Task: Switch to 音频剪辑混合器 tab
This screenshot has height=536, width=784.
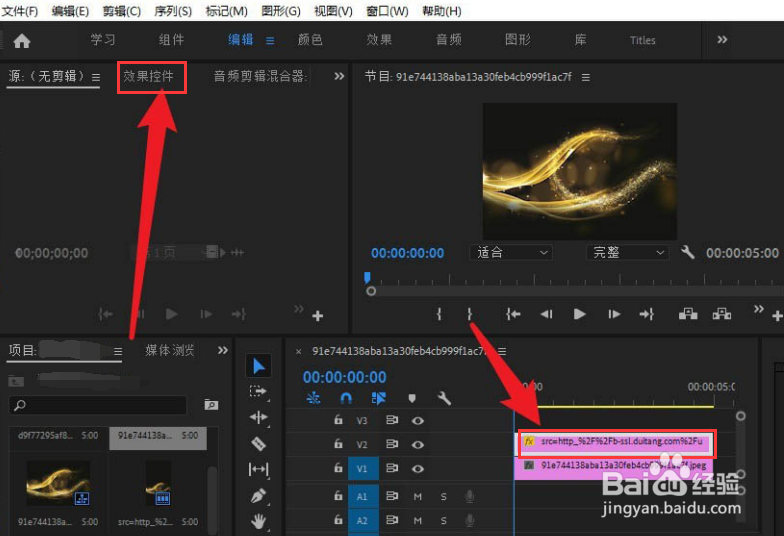Action: (260, 76)
